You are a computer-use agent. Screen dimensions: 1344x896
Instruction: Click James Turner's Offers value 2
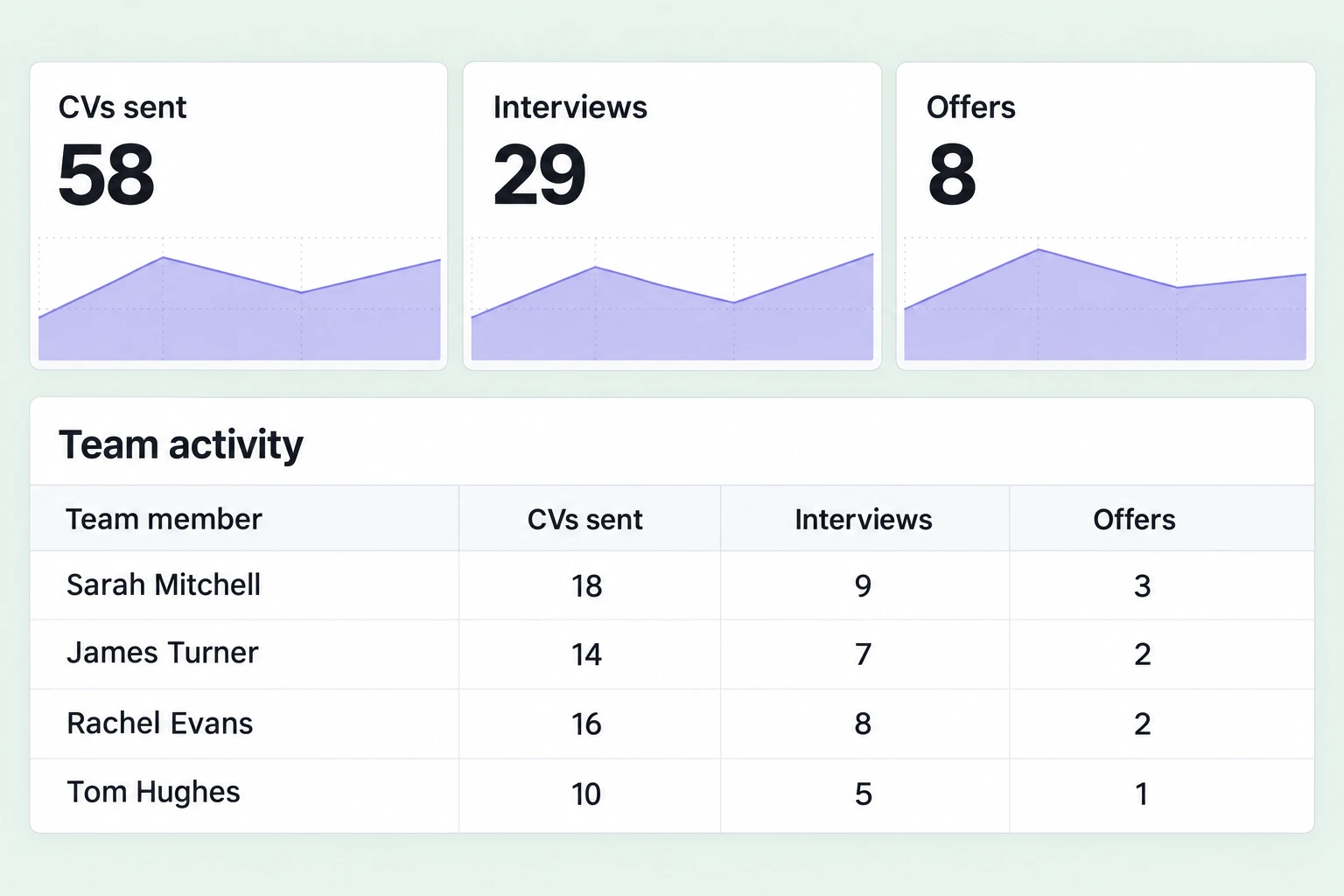pos(1142,654)
